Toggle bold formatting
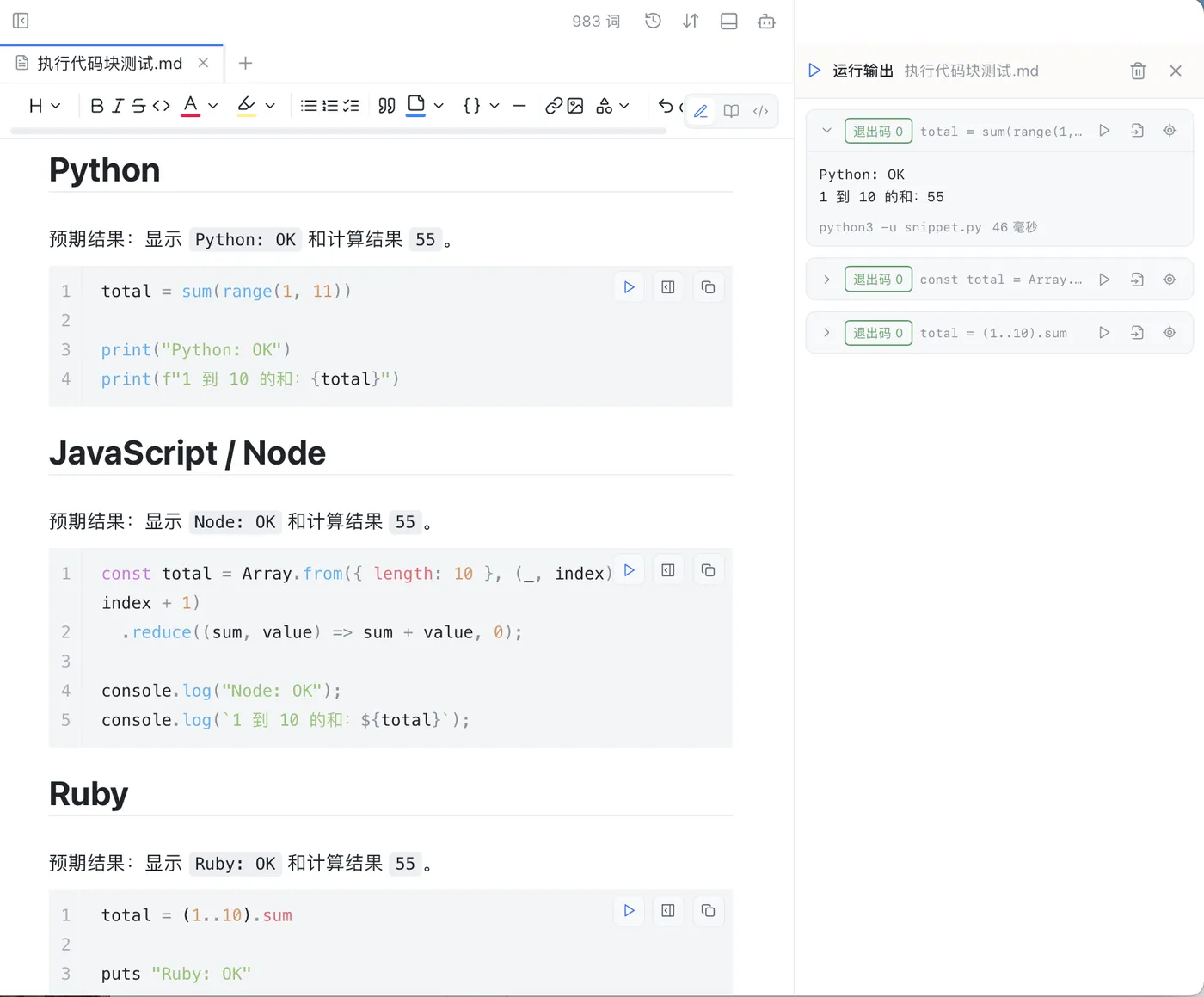This screenshot has width=1204, height=997. [96, 106]
